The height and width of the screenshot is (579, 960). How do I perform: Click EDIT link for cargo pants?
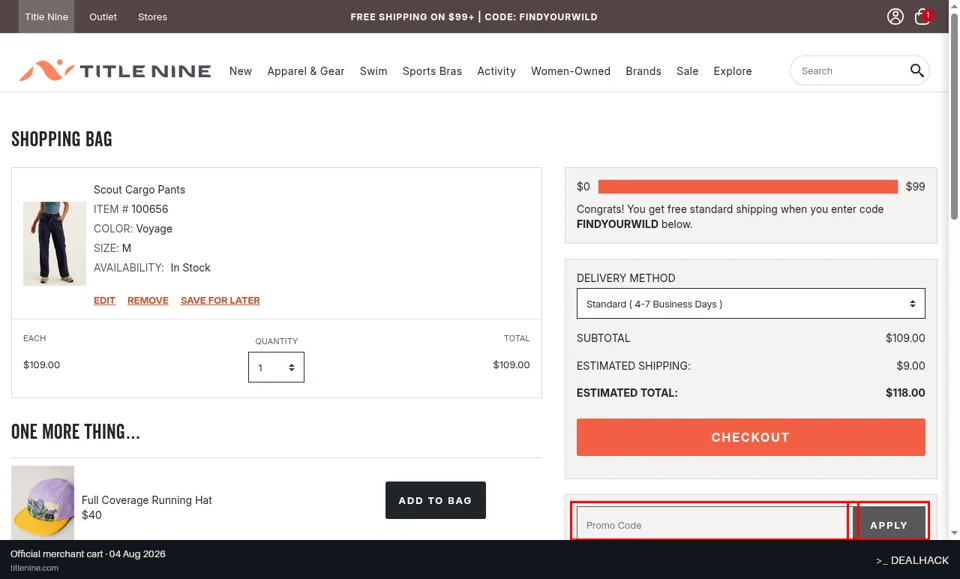(104, 301)
